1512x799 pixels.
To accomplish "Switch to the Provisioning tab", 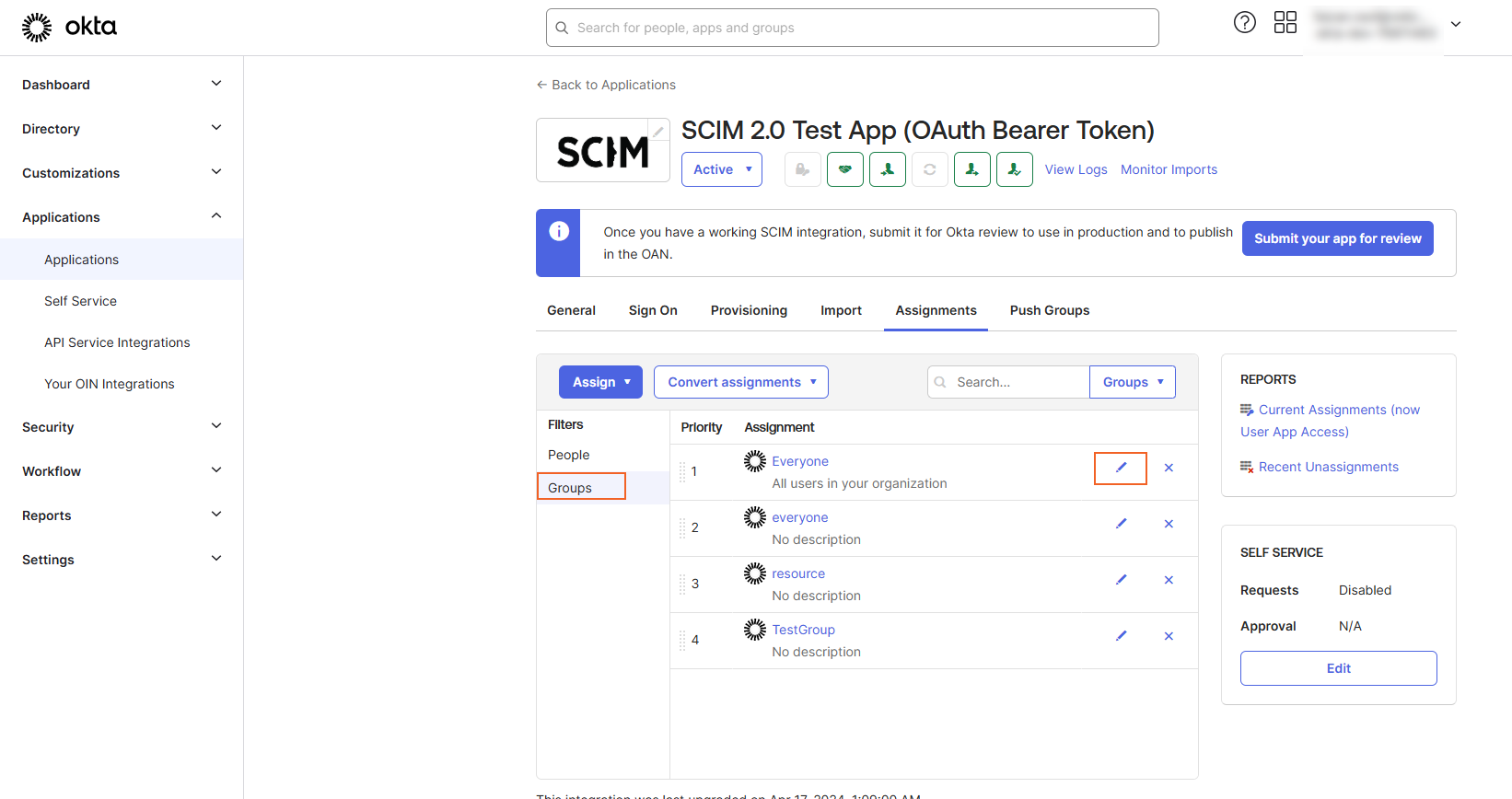I will pos(749,310).
